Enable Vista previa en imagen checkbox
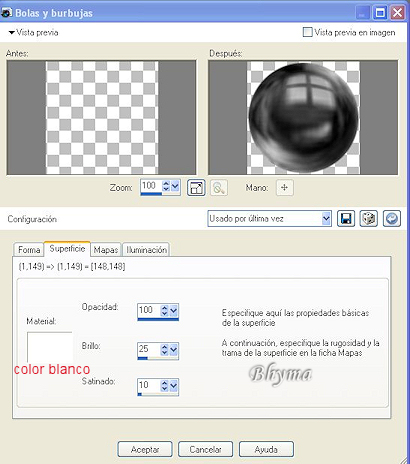The width and height of the screenshot is (410, 464). (x=307, y=32)
